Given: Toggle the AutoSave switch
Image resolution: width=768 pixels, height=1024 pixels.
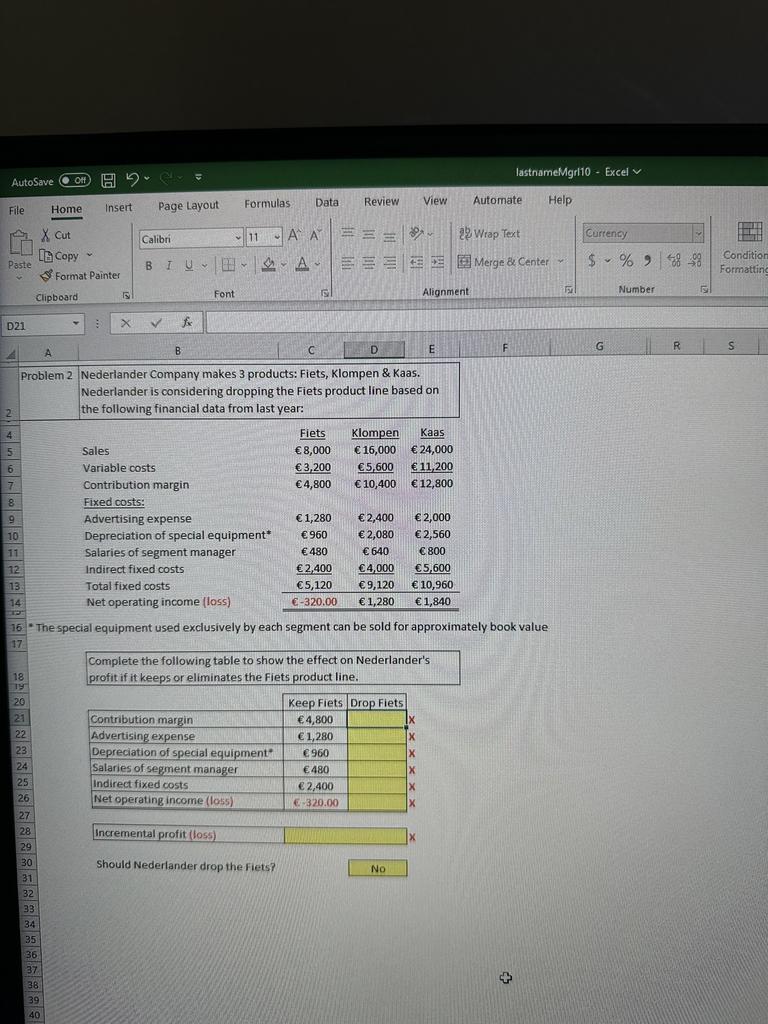Looking at the screenshot, I should pos(74,180).
